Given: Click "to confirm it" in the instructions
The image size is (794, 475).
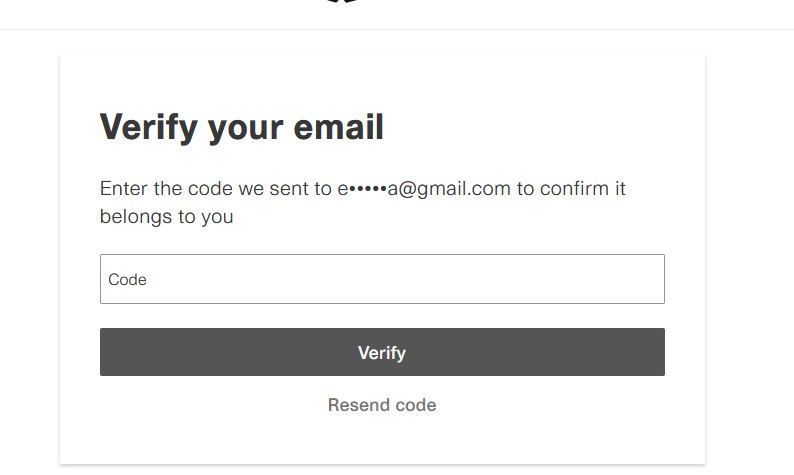Looking at the screenshot, I should point(571,188).
